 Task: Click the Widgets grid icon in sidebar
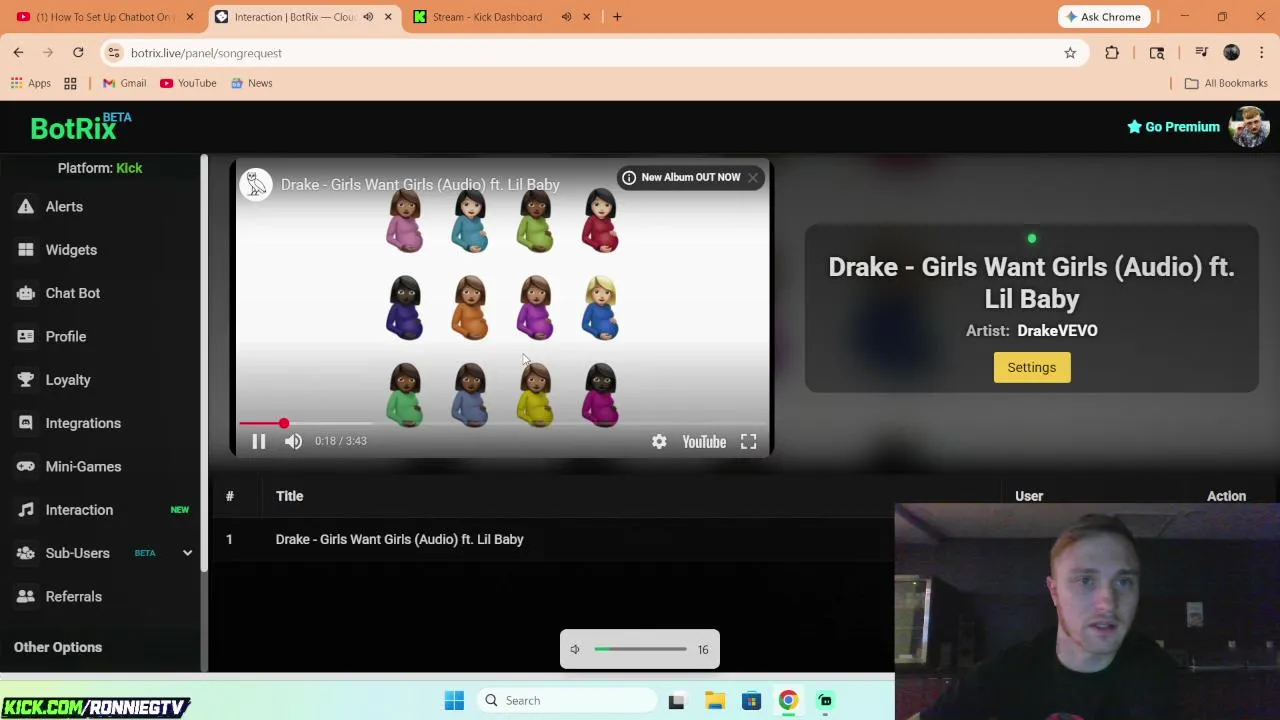25,250
